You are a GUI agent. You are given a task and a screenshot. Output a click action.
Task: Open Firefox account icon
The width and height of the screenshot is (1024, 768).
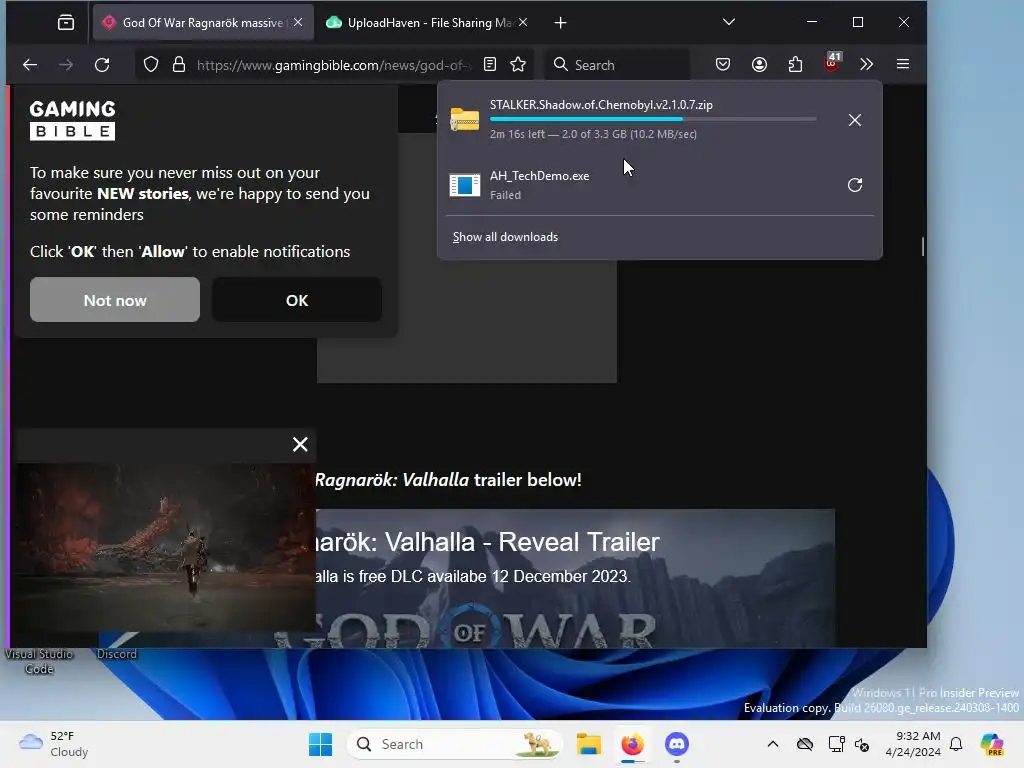(x=759, y=64)
